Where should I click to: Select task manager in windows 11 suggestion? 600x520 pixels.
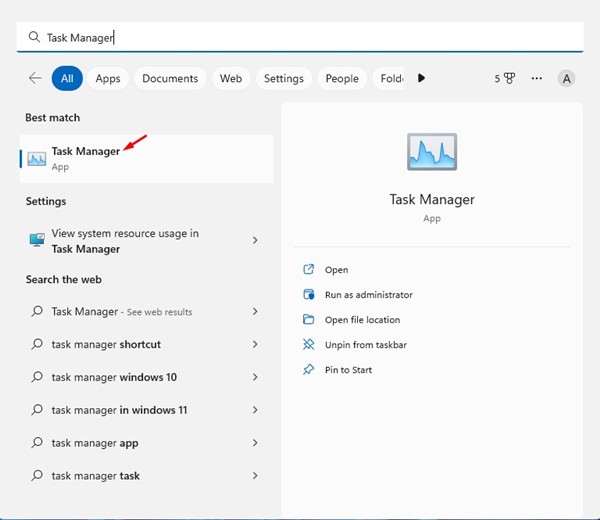pos(147,410)
